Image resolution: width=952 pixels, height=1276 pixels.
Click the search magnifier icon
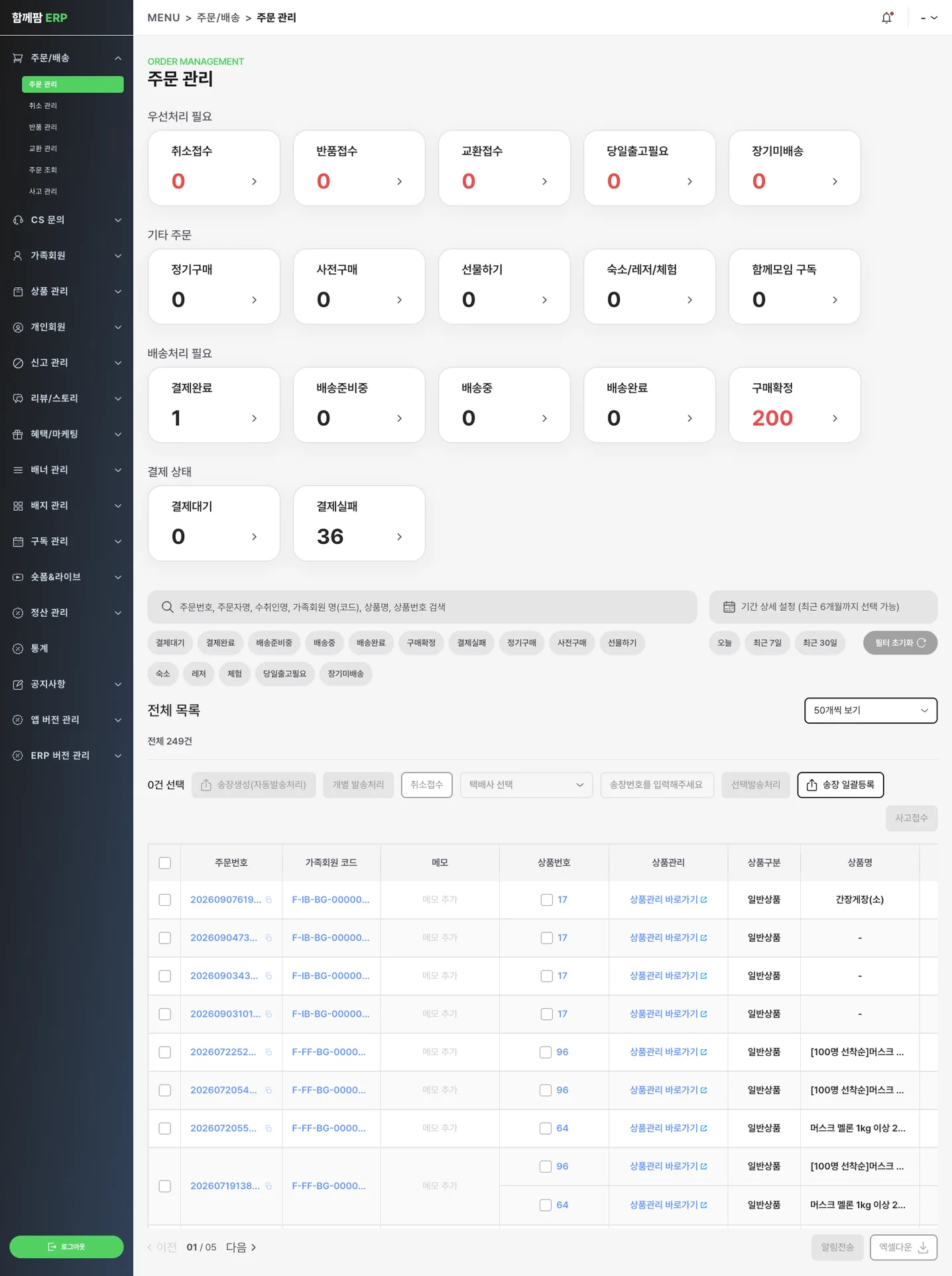168,607
